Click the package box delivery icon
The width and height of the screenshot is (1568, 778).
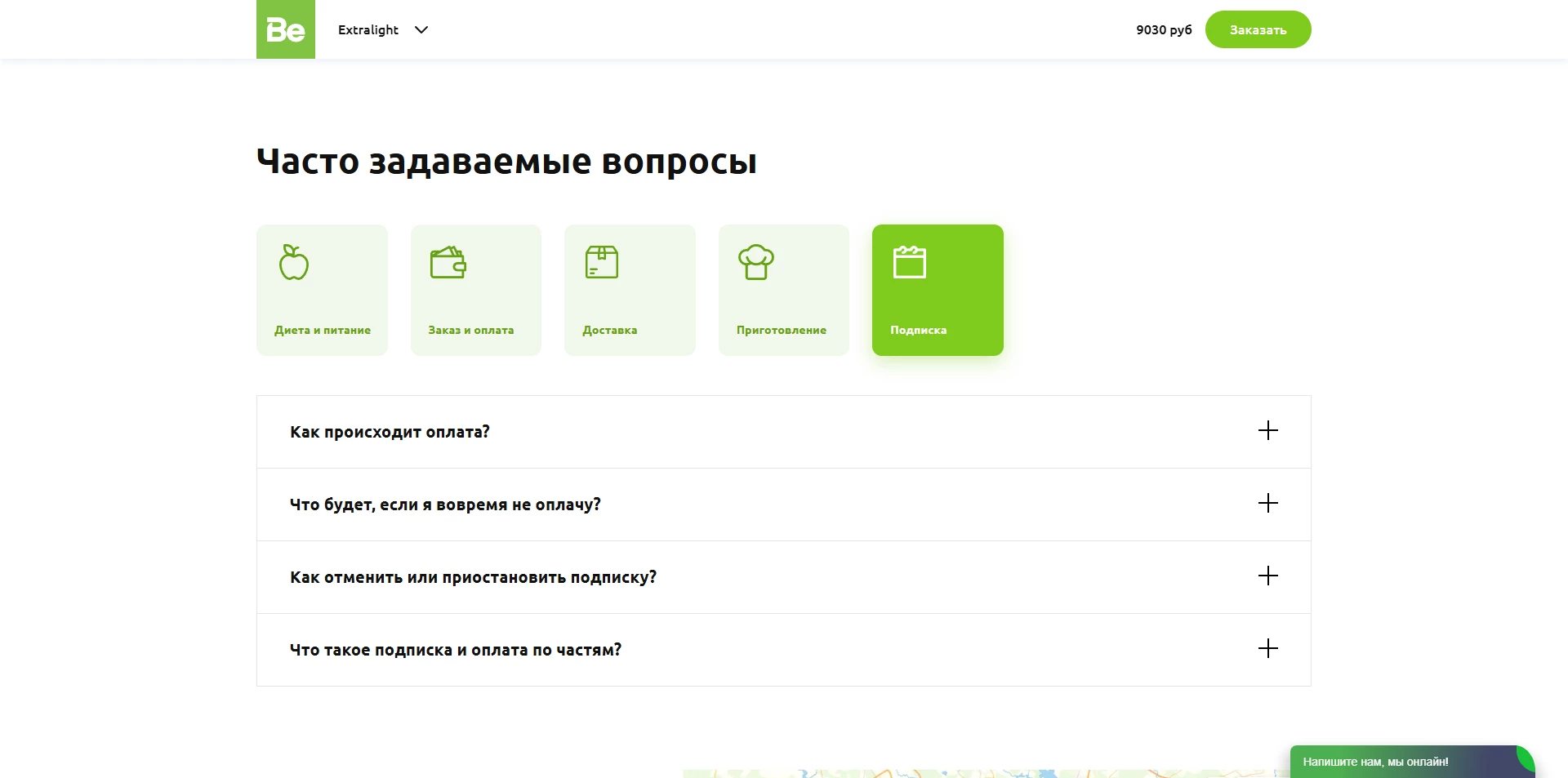(x=602, y=262)
